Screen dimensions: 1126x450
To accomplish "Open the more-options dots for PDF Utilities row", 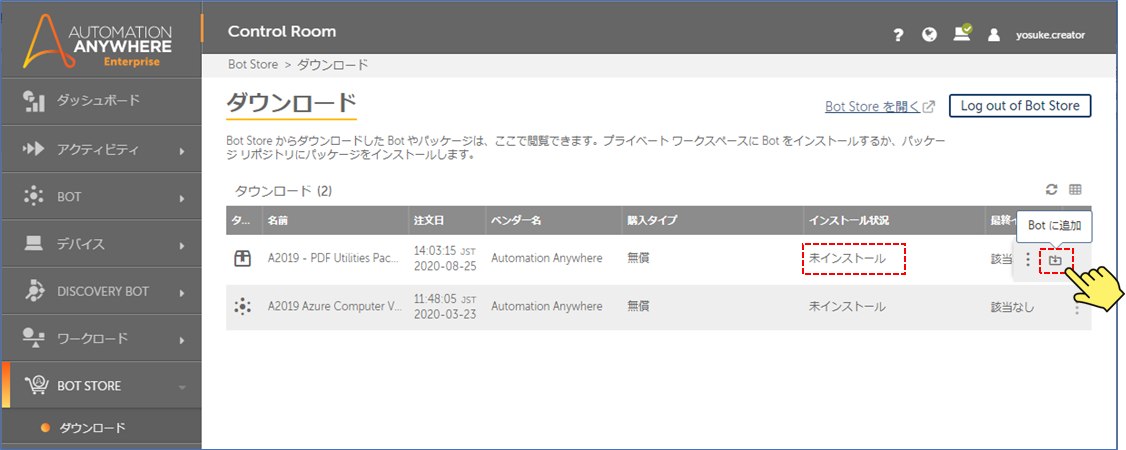I will click(1028, 260).
